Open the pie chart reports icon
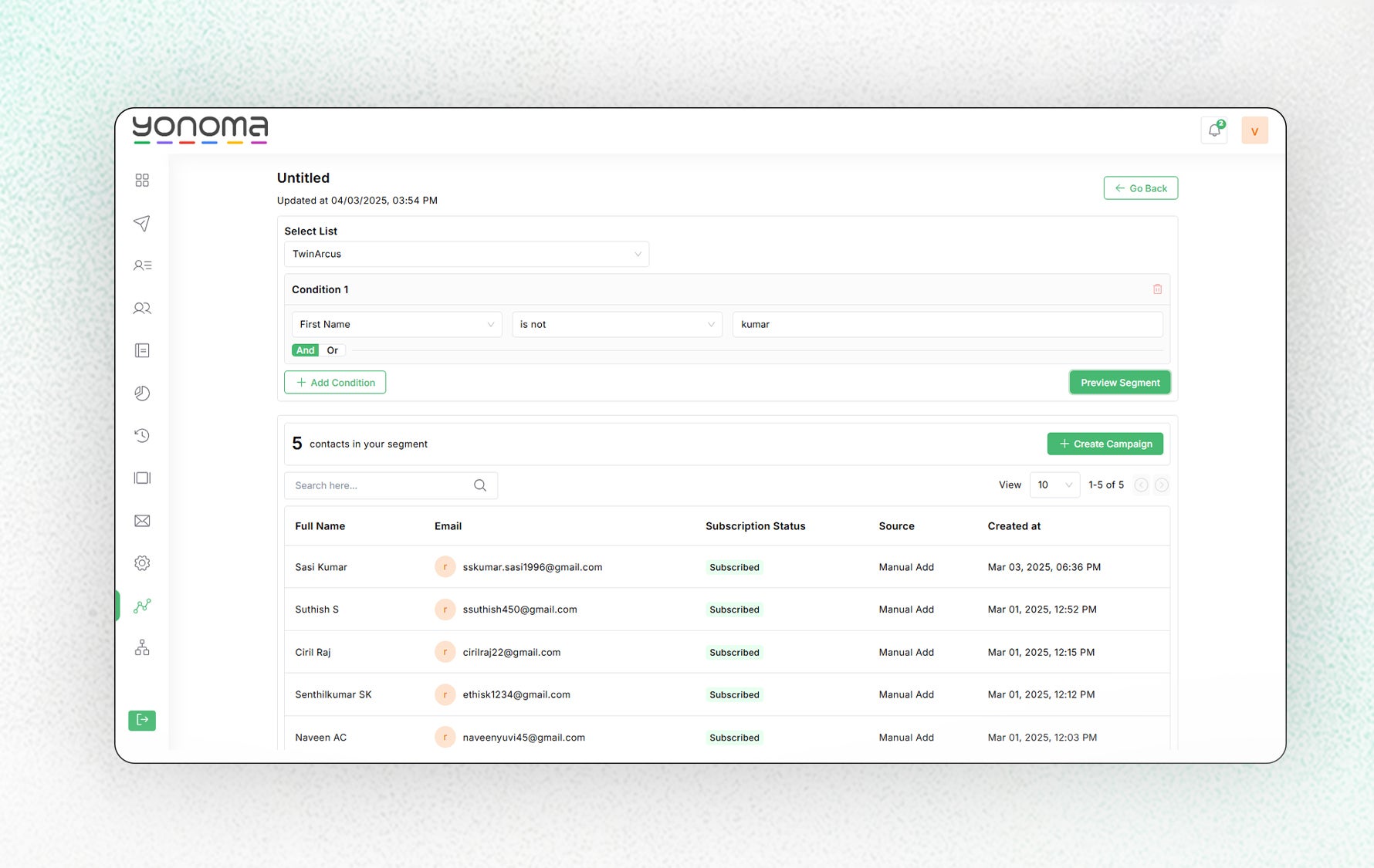The height and width of the screenshot is (868, 1374). [142, 393]
